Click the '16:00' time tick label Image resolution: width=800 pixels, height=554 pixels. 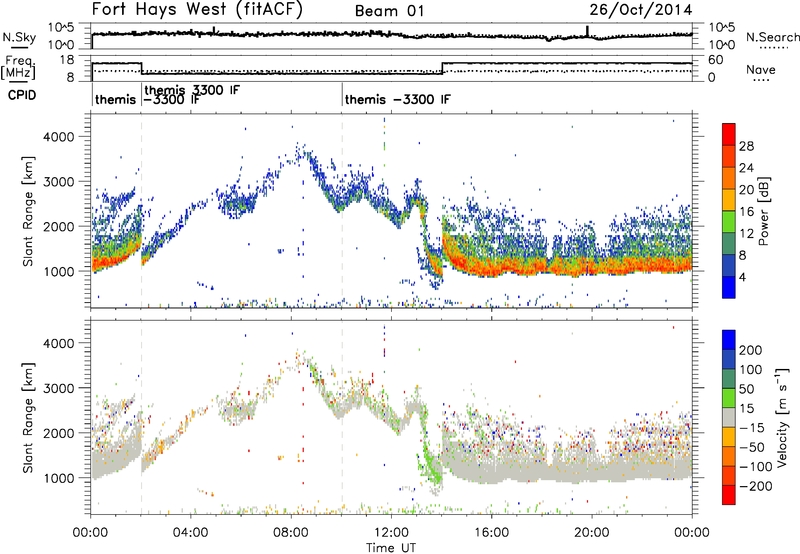[491, 533]
